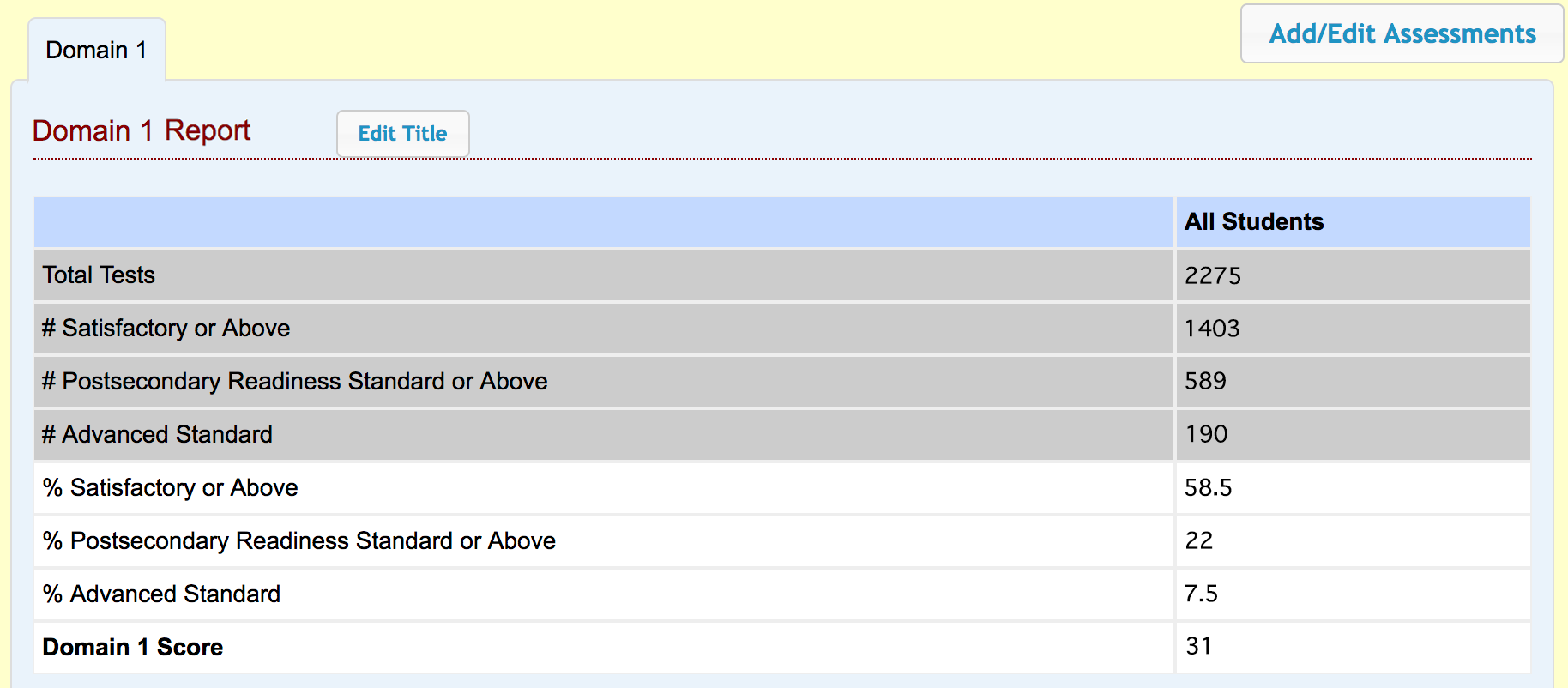
Task: Select the Total Tests value 2275
Action: click(x=1212, y=275)
